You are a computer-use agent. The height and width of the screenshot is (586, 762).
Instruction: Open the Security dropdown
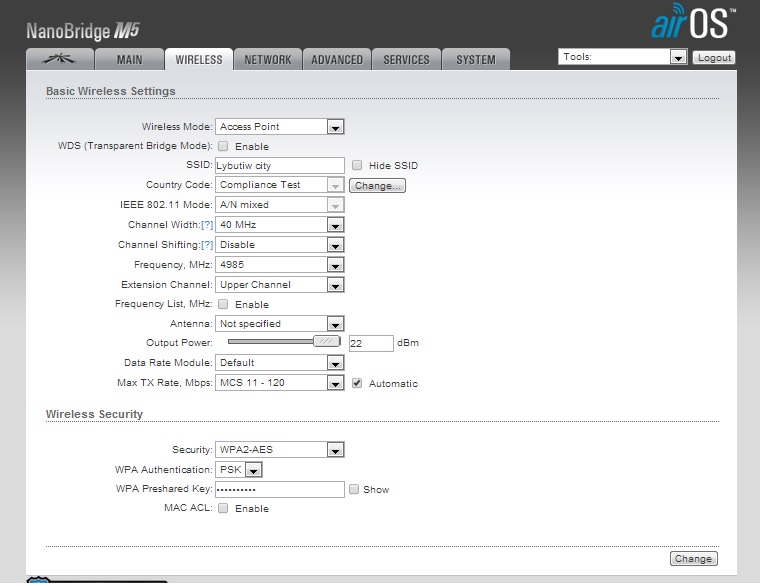coord(279,449)
